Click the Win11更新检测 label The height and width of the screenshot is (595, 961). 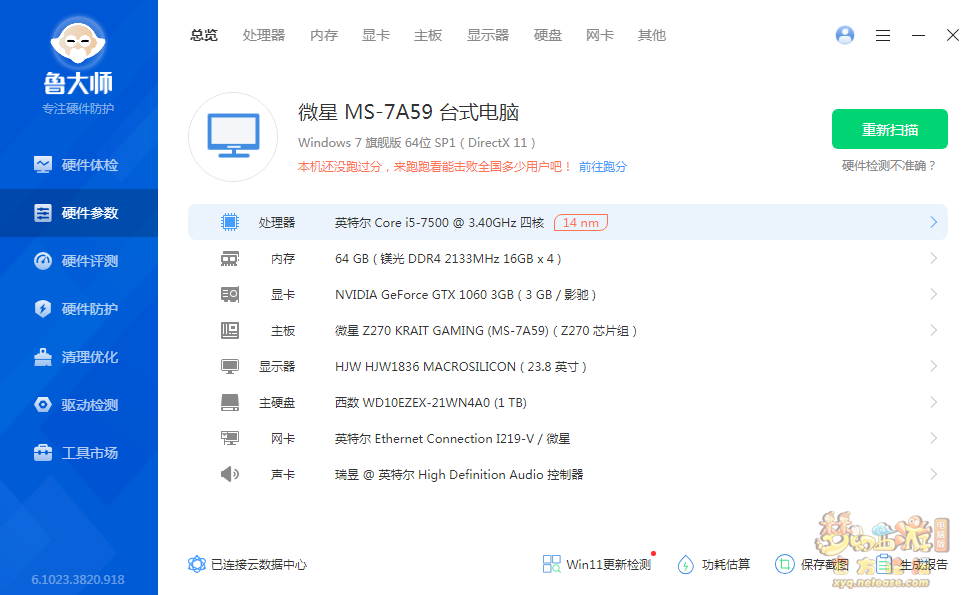click(x=609, y=564)
